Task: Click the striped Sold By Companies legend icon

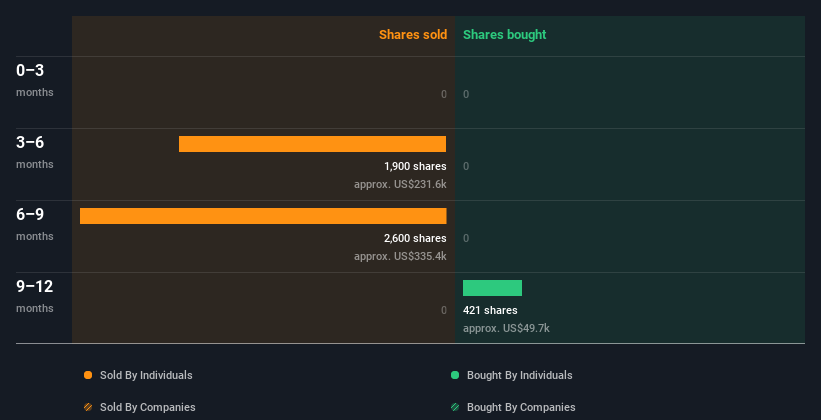Action: coord(88,407)
